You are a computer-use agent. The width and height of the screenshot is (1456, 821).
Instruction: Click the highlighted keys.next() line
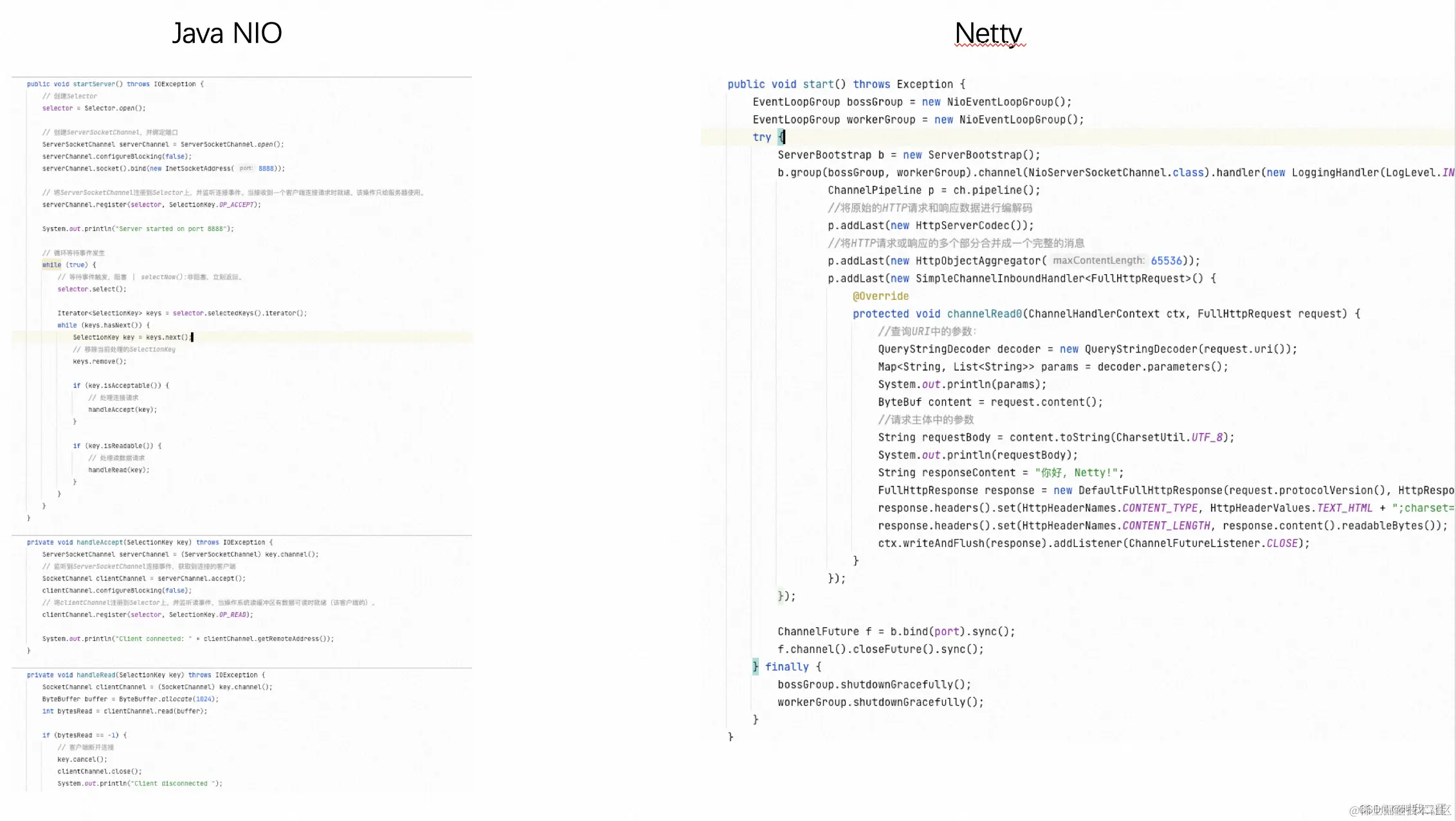click(132, 337)
